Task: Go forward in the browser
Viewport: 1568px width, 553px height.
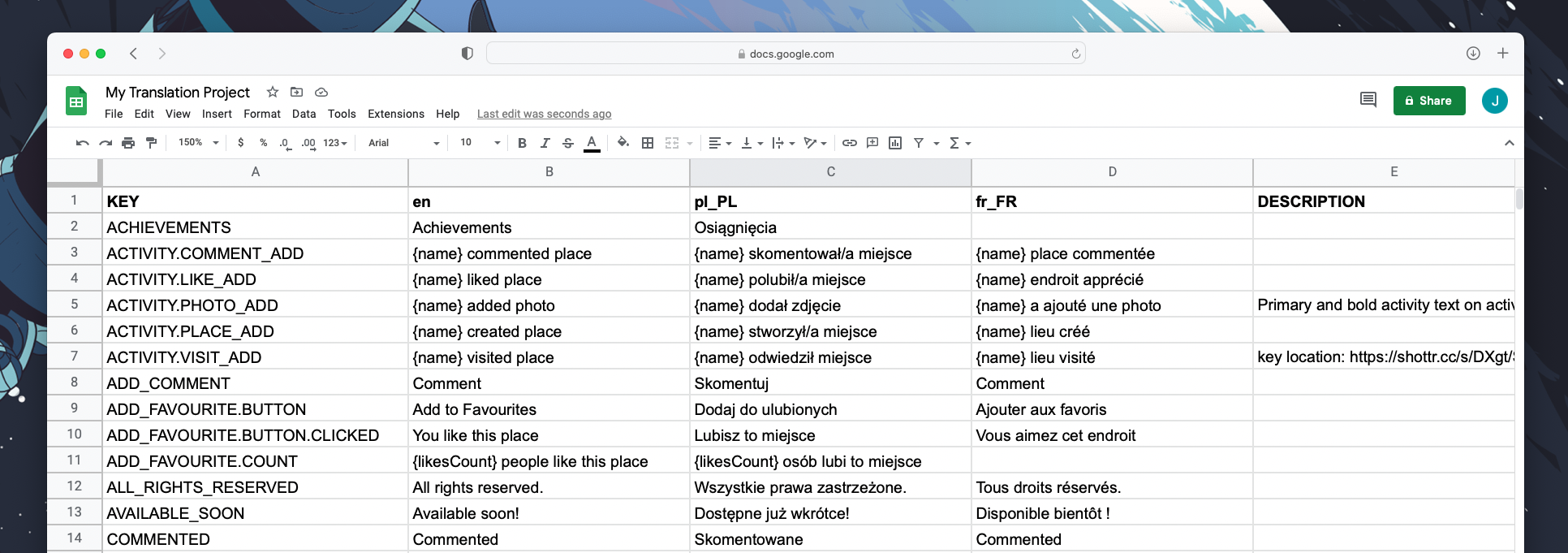Action: tap(162, 54)
